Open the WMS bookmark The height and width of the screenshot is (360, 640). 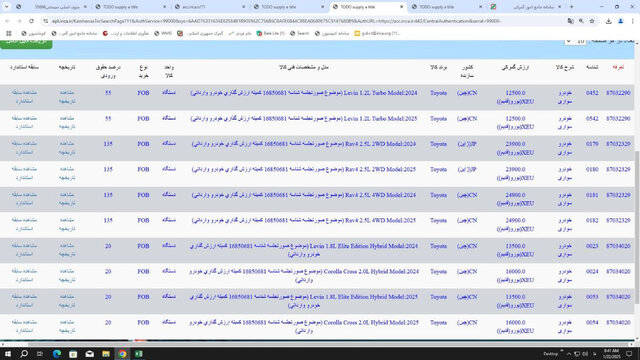[x=163, y=33]
